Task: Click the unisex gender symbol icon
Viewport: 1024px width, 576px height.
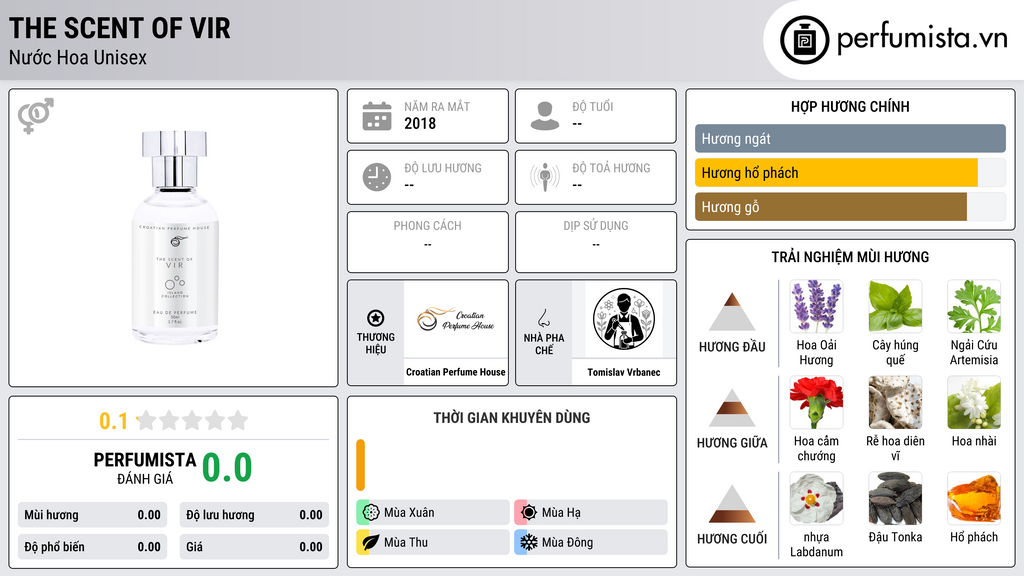Action: tap(36, 116)
